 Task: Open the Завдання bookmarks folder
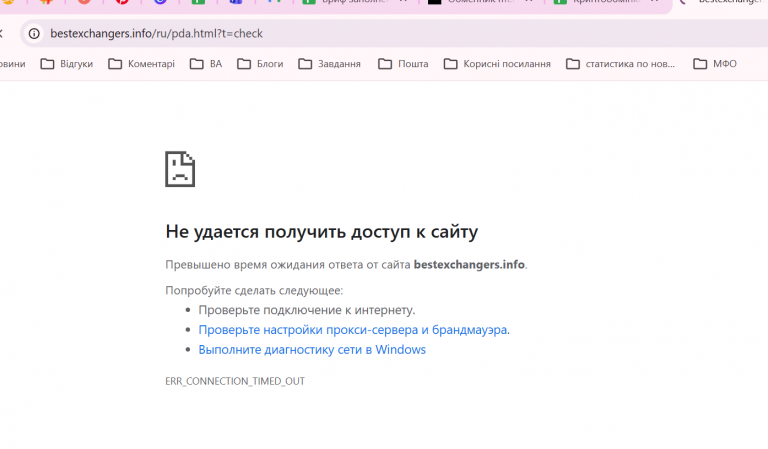pos(330,64)
